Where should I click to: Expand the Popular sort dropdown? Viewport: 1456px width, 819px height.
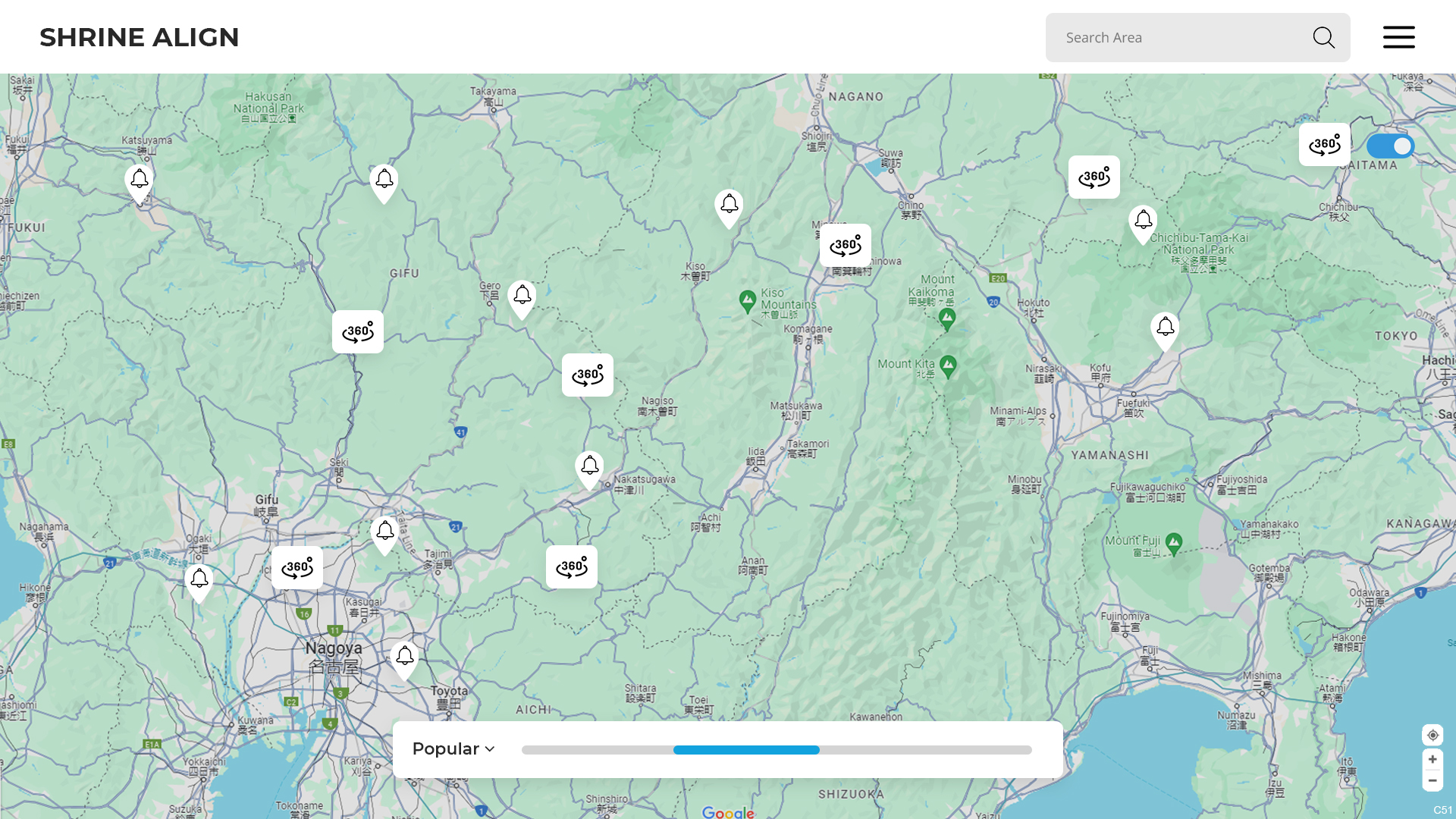pyautogui.click(x=453, y=749)
